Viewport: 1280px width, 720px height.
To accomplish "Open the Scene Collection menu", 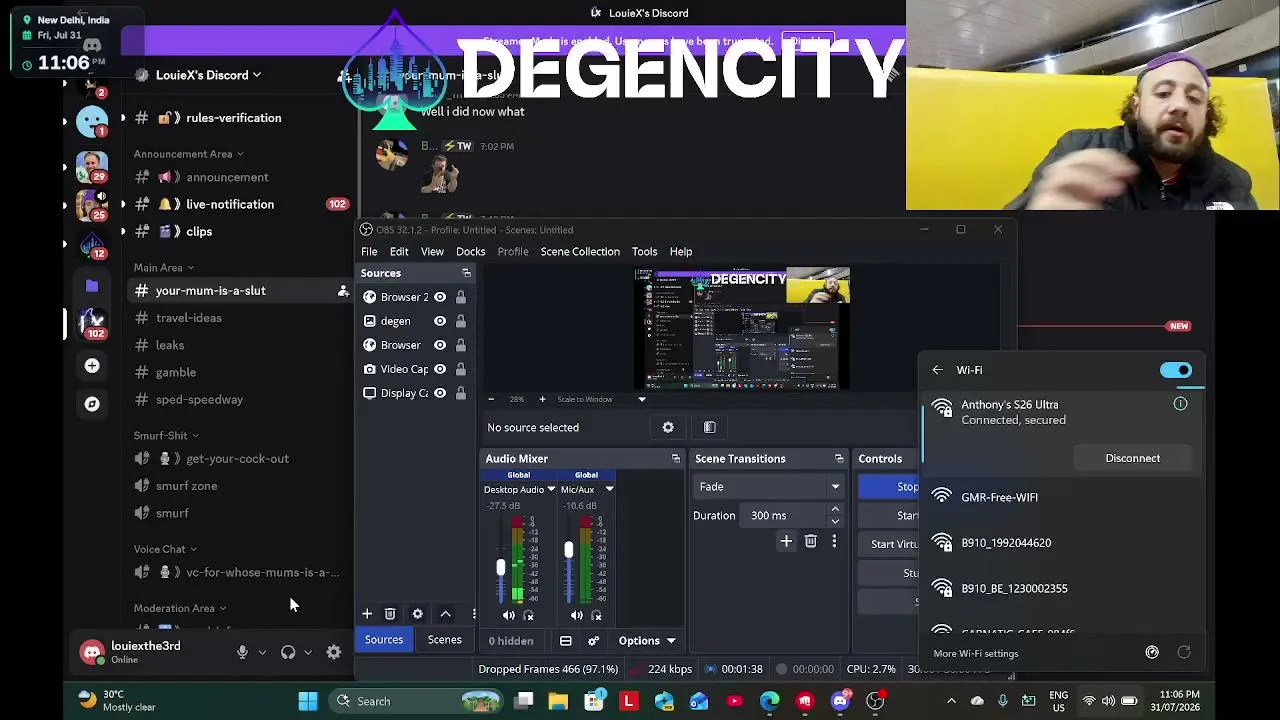I will (x=580, y=252).
